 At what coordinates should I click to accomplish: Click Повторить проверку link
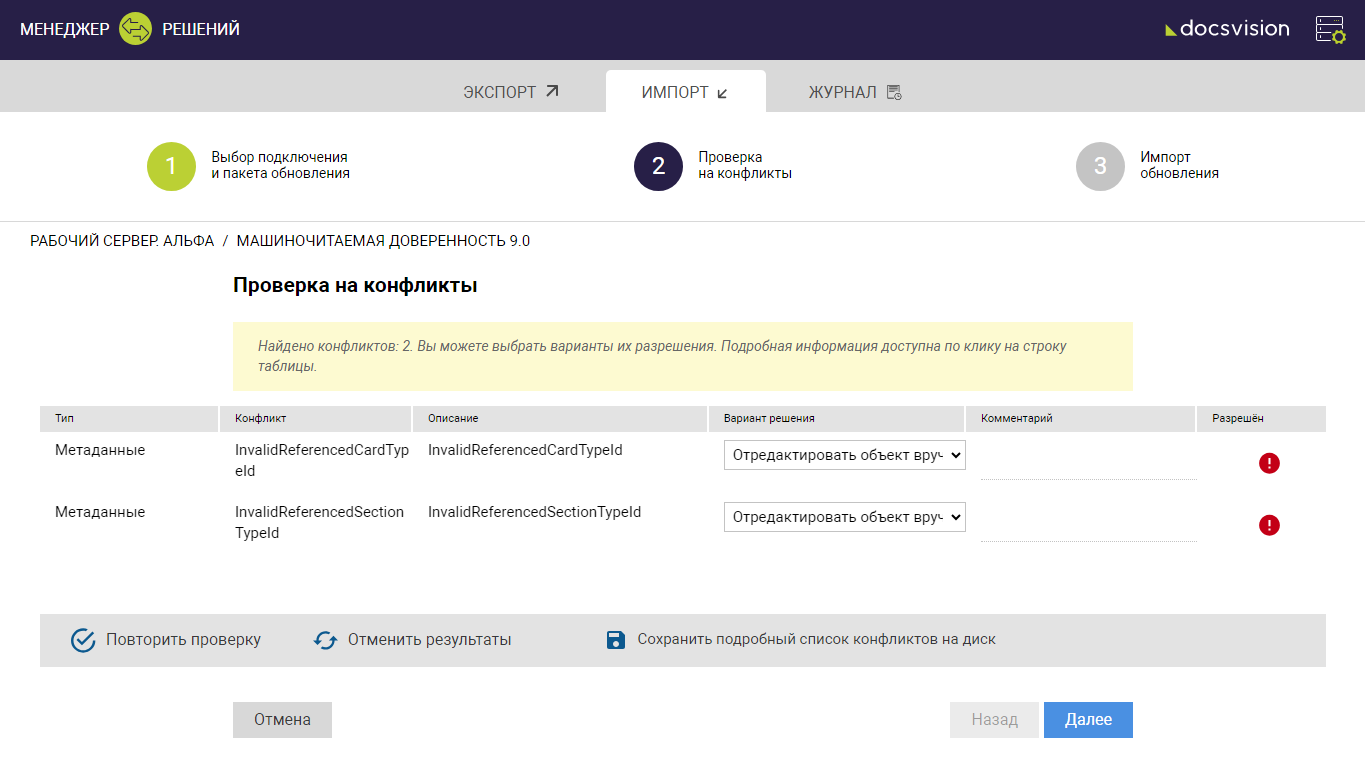tap(184, 640)
